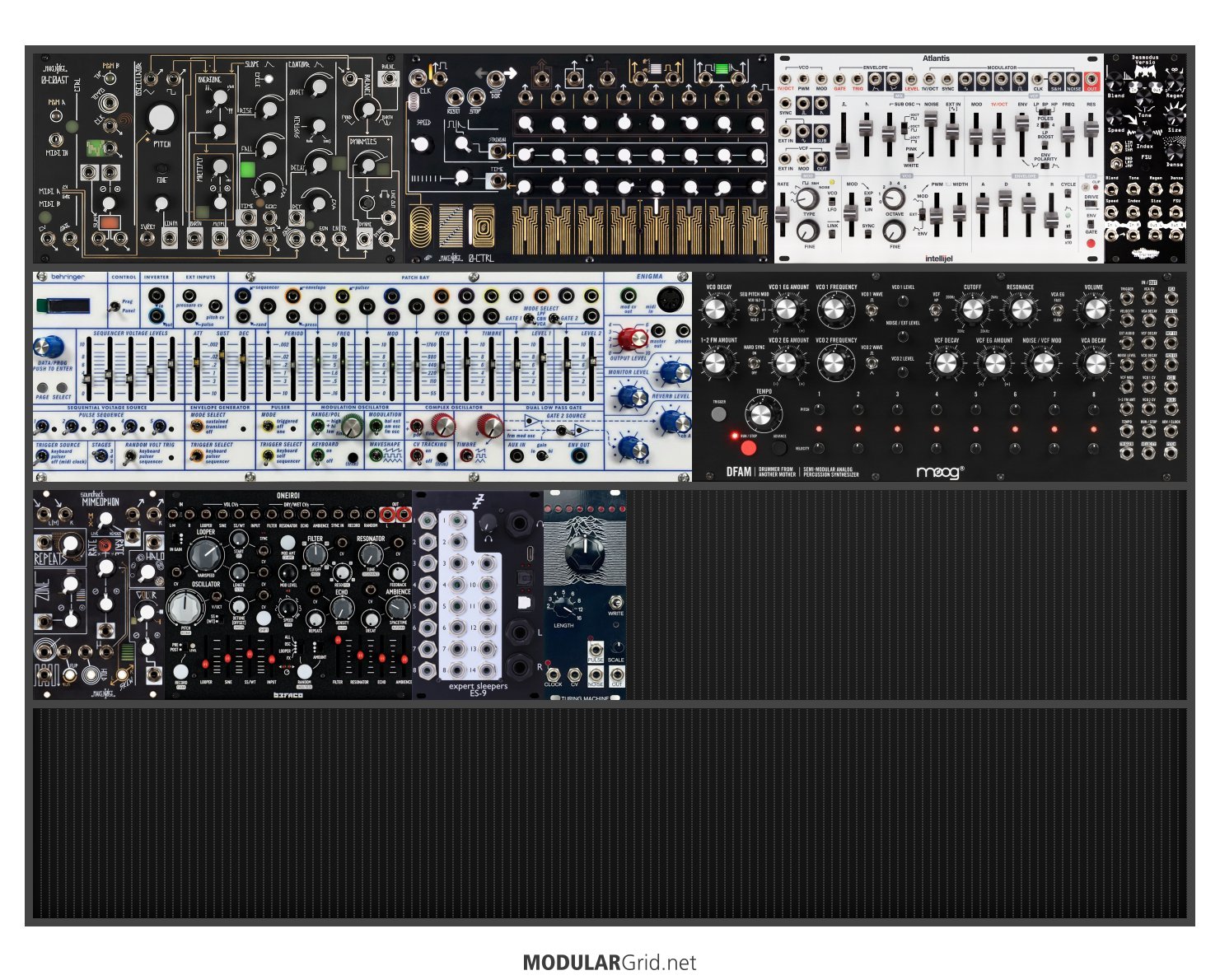Toggle the PINK/WHITE noise switch on Atlantis
Viewport: 1220px width, 980px height.
pyautogui.click(x=911, y=157)
